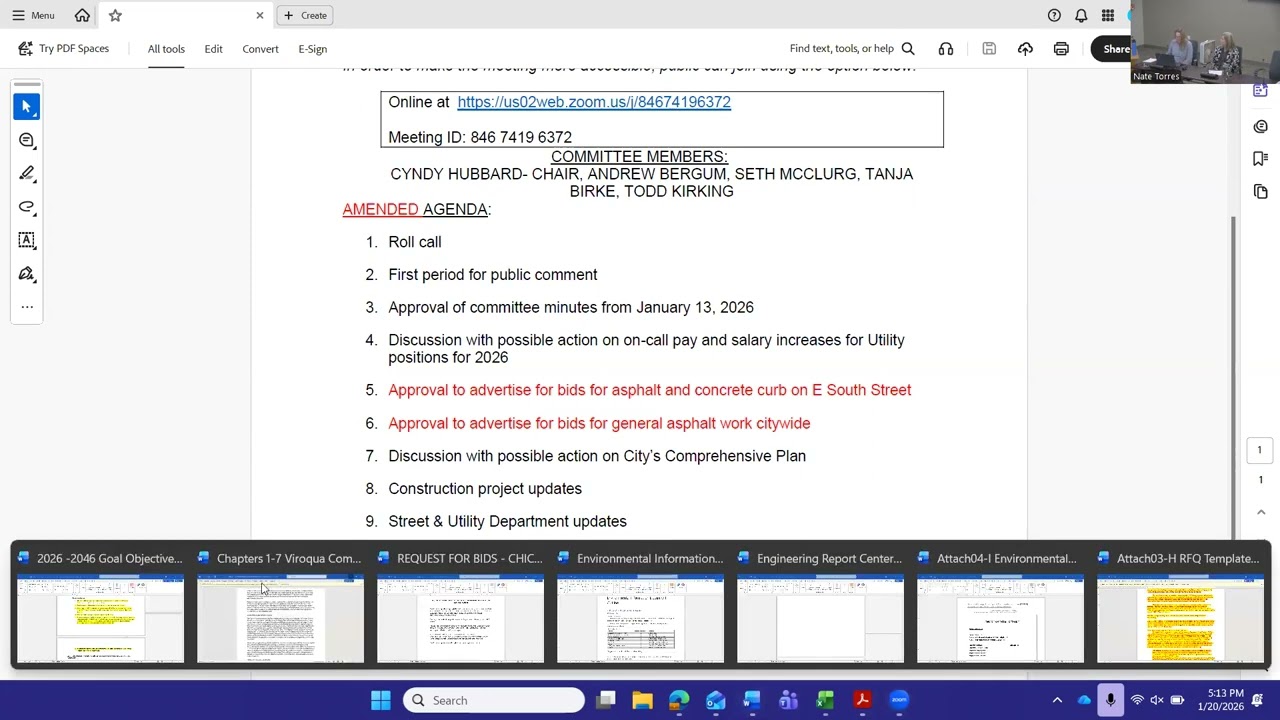1280x720 pixels.
Task: Switch to All tools tab
Action: 166,48
